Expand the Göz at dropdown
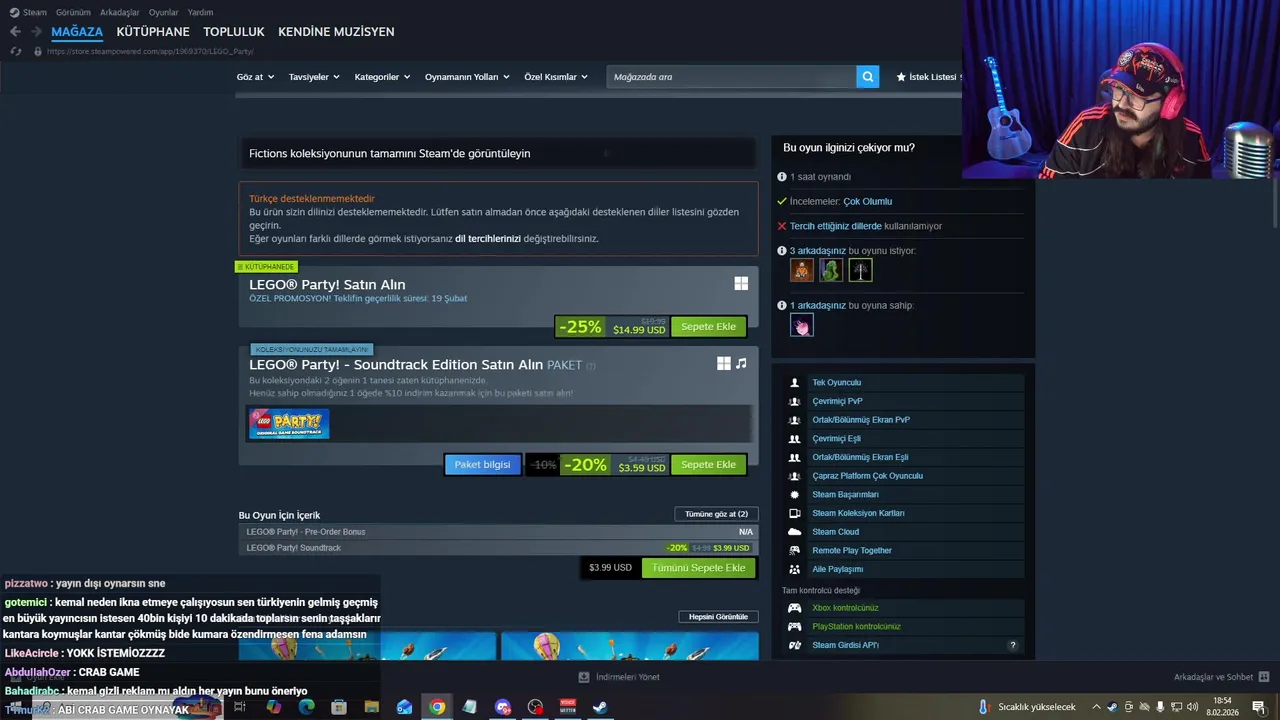This screenshot has width=1280, height=720. pos(255,77)
